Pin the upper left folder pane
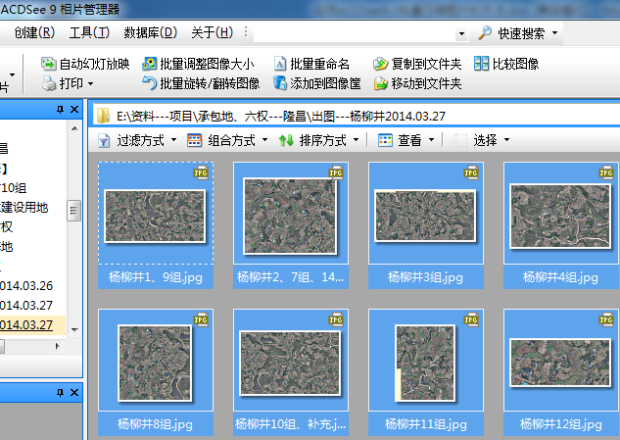Screen dimensions: 620x440 (60, 110)
